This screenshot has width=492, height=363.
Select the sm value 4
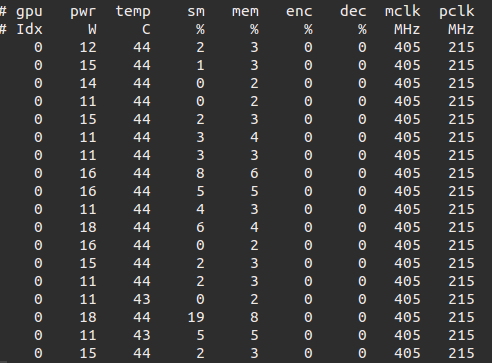[x=200, y=209]
